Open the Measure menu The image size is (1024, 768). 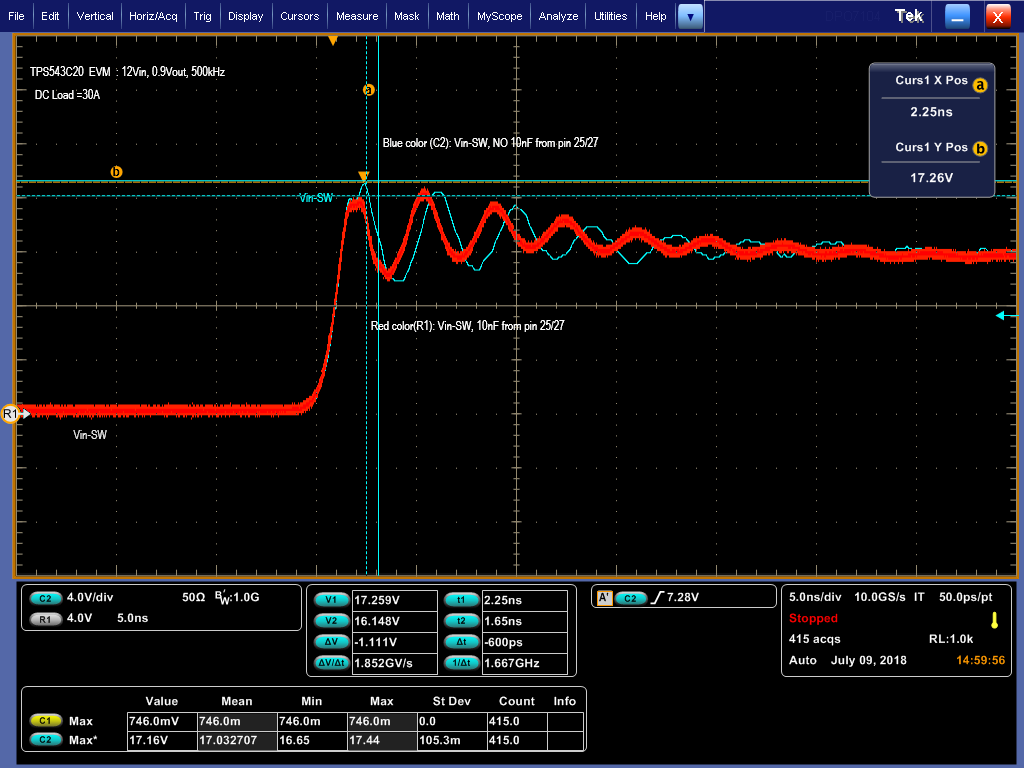point(357,16)
